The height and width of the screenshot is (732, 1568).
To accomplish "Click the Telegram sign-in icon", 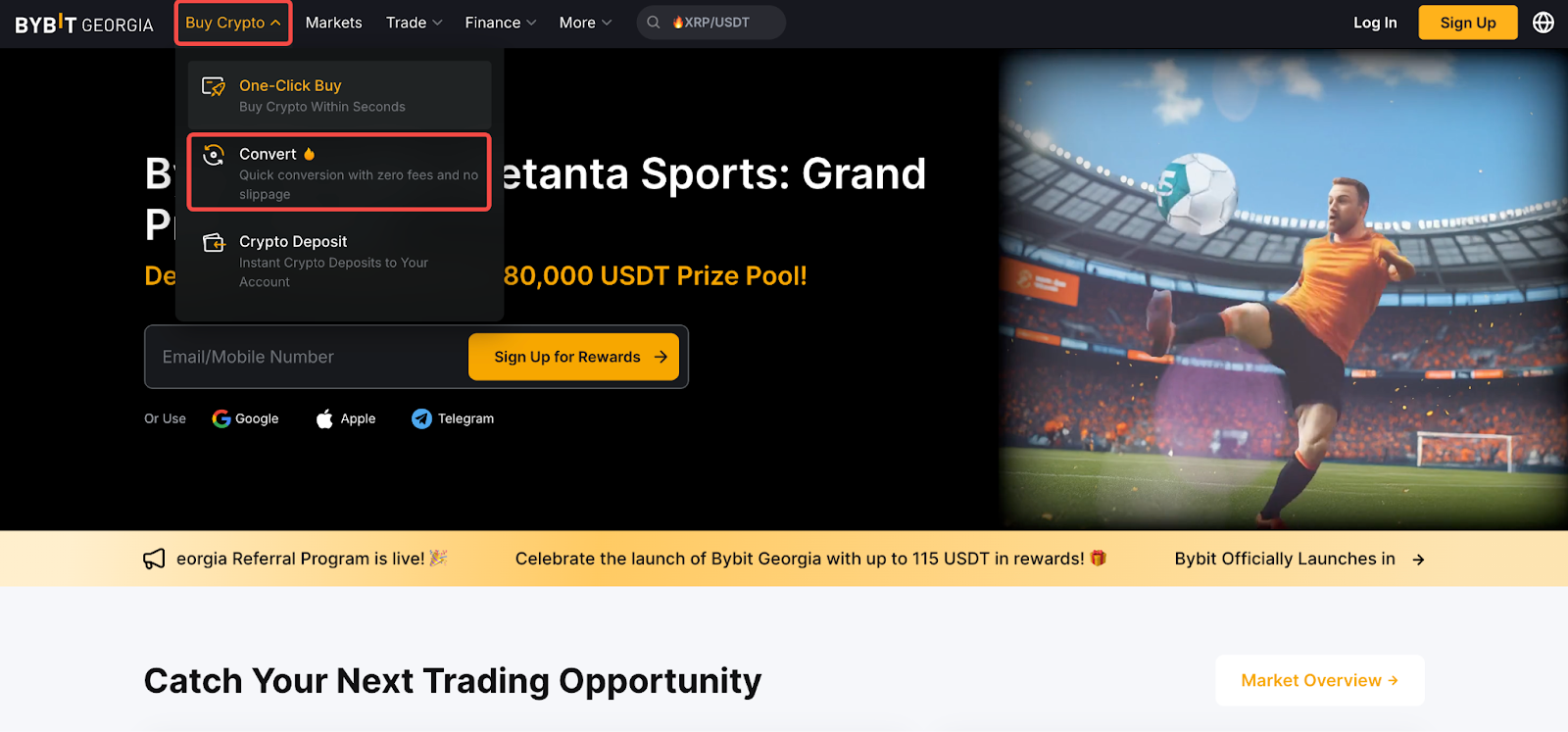I will pyautogui.click(x=421, y=418).
